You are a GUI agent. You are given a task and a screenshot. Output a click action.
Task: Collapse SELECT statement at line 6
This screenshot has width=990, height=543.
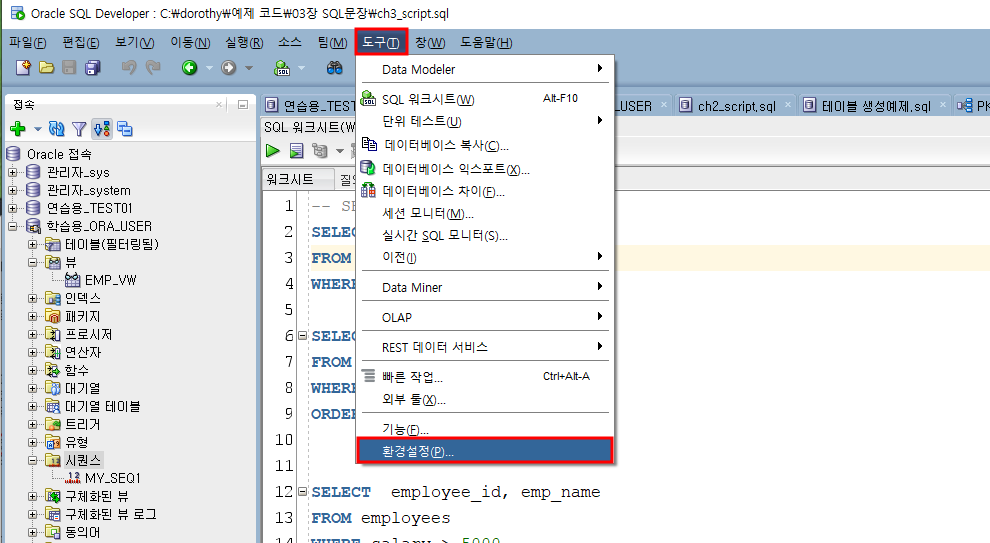(x=302, y=336)
